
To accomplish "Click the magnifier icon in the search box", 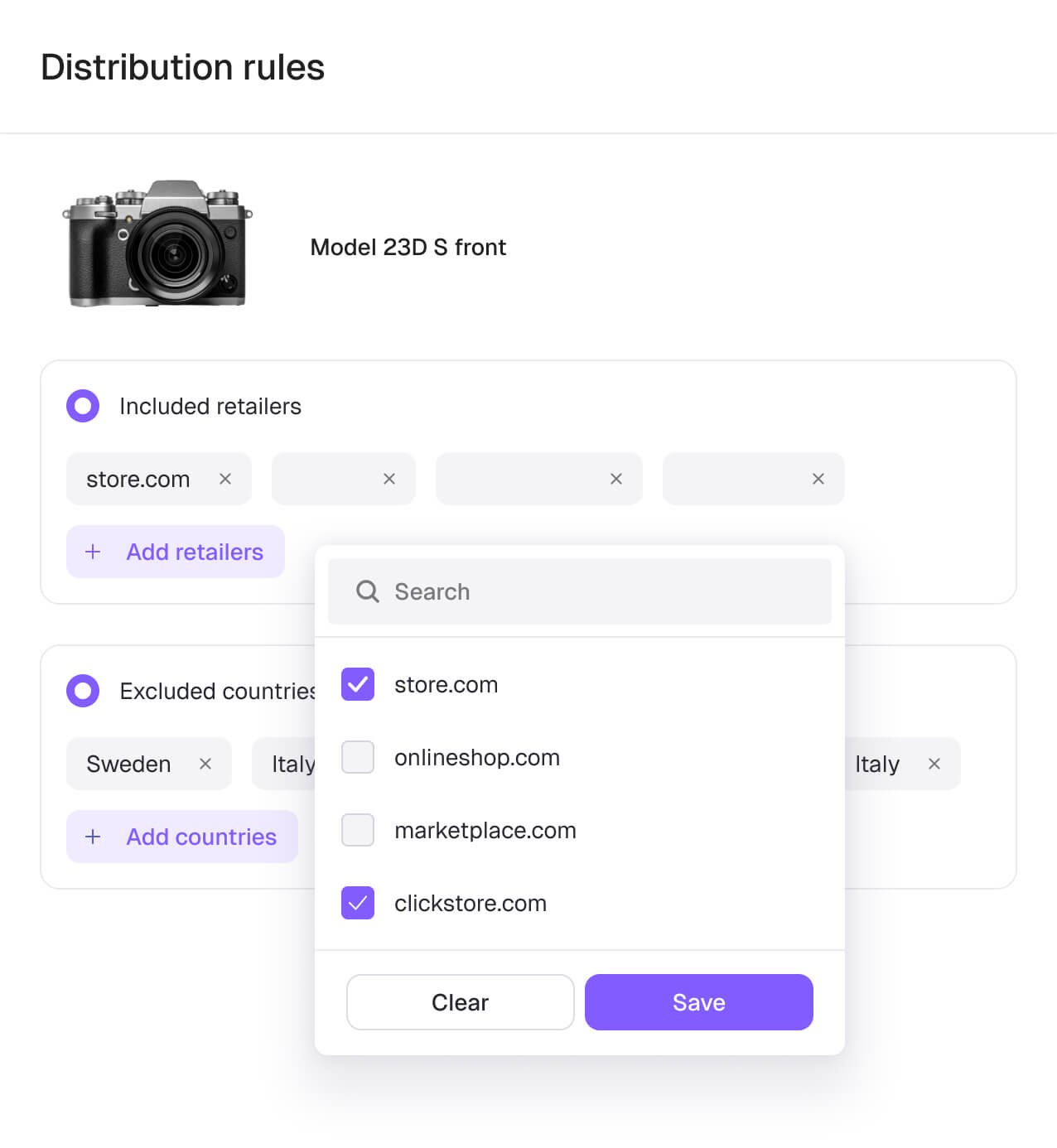I will 368,591.
